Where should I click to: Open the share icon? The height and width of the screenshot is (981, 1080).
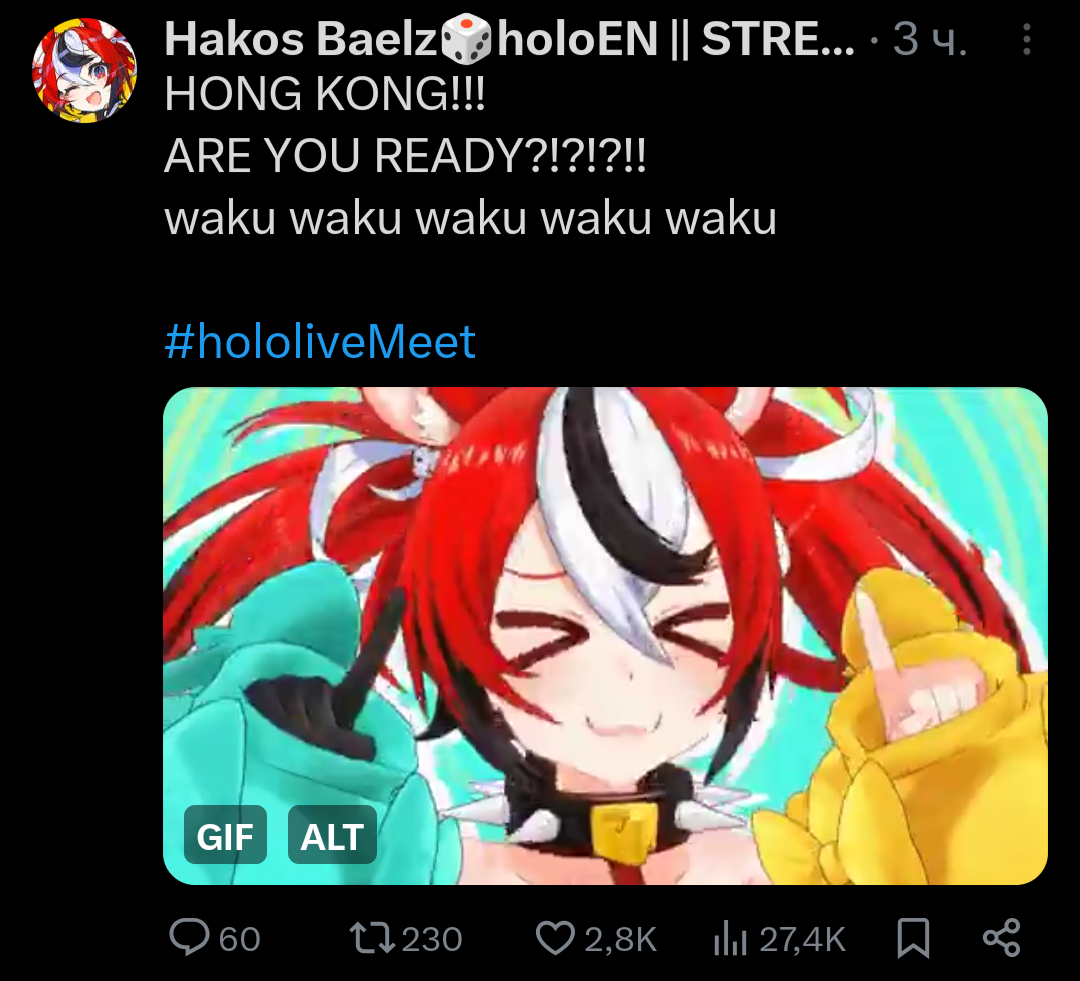pyautogui.click(x=1001, y=938)
